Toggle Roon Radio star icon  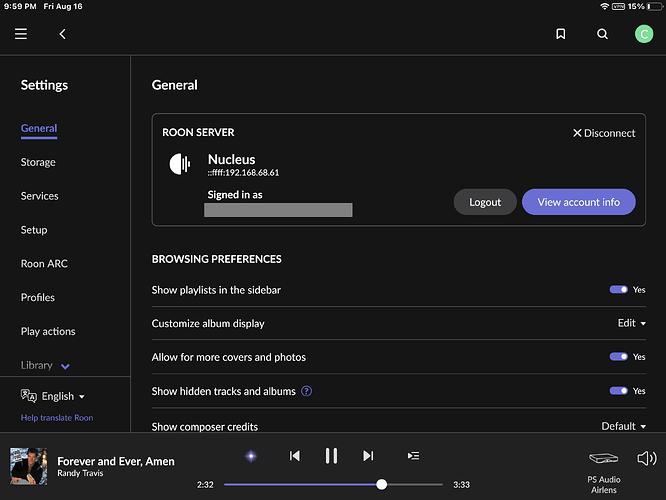[251, 456]
